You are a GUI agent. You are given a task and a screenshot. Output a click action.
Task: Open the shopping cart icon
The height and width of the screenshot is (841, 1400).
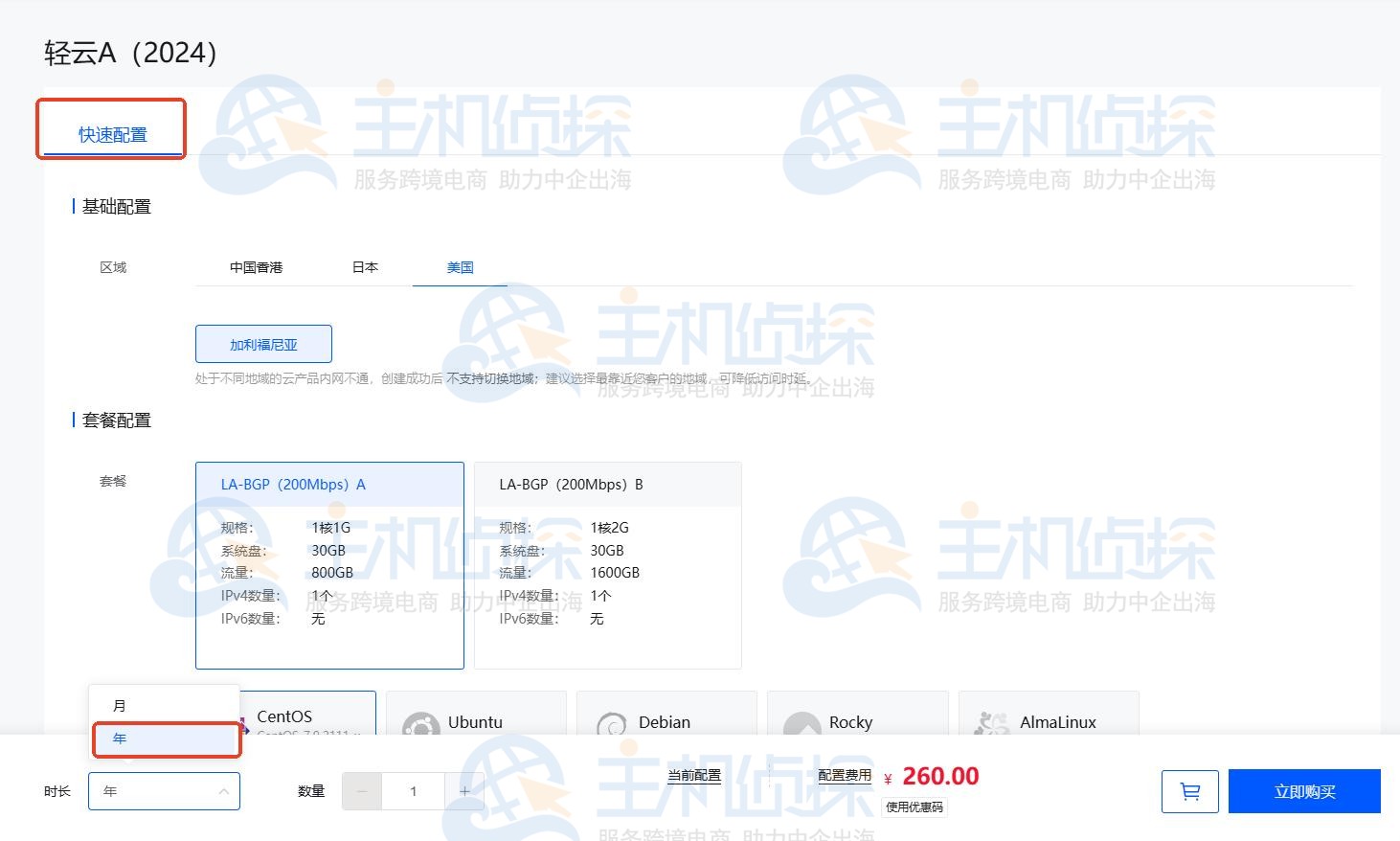[1189, 791]
